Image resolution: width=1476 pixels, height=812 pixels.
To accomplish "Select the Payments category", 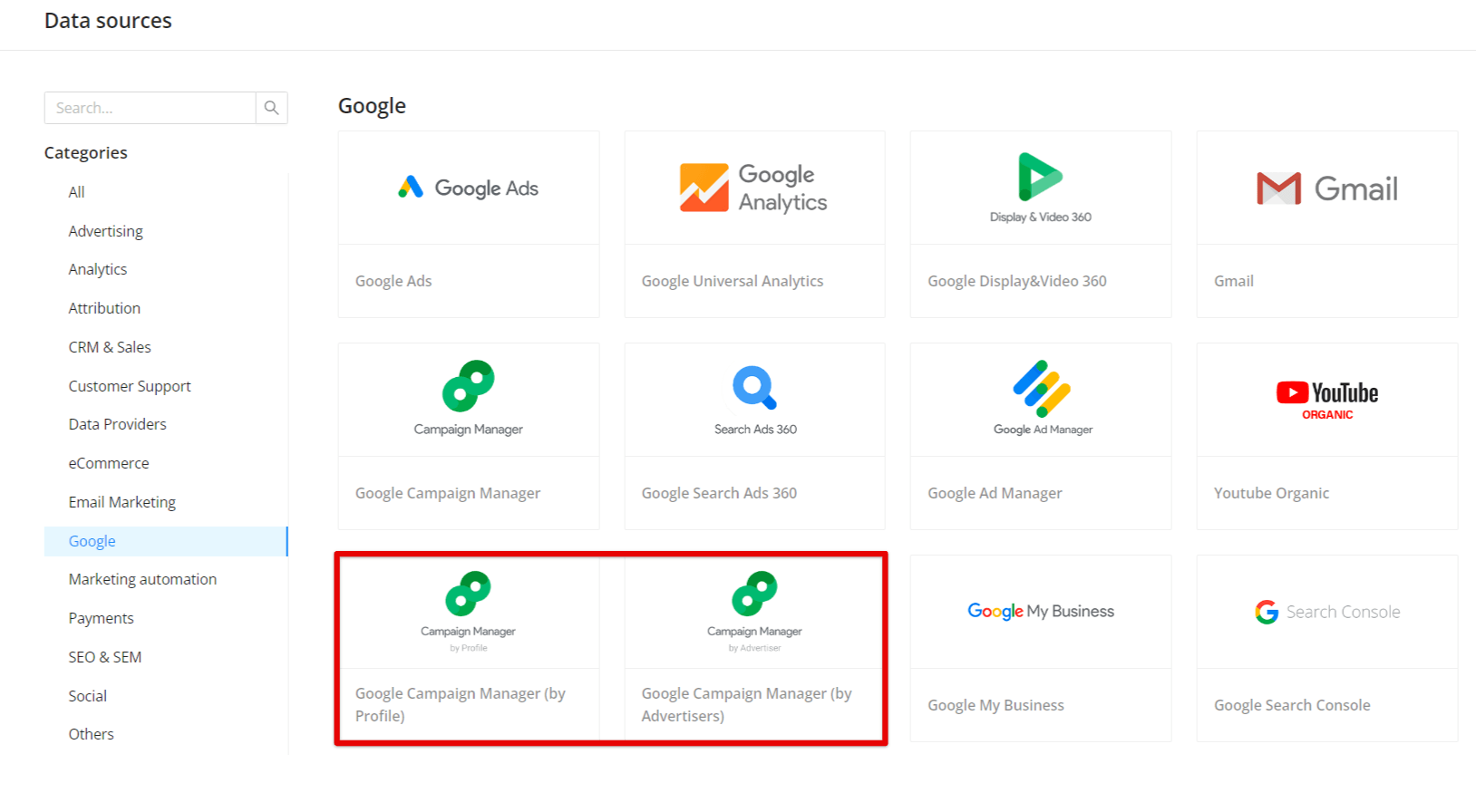I will [101, 618].
